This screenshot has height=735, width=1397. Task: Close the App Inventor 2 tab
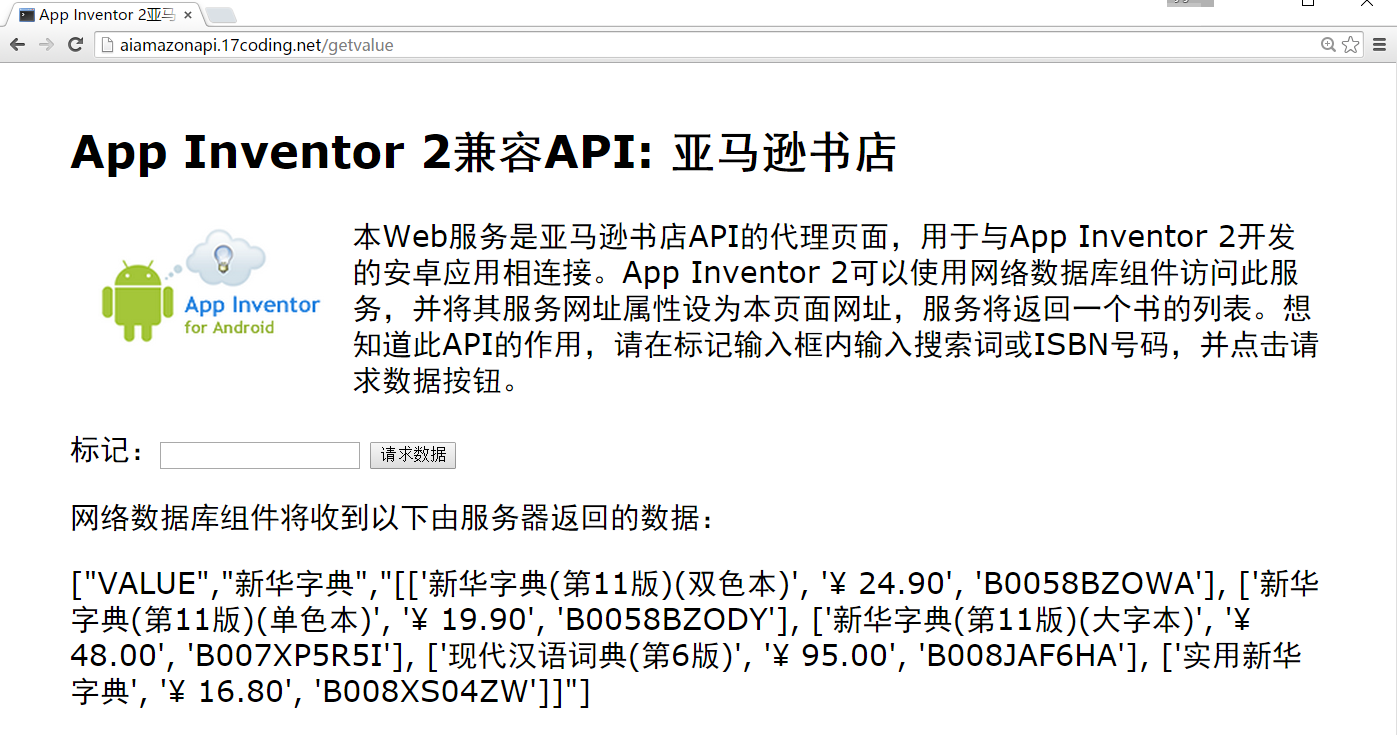point(188,15)
